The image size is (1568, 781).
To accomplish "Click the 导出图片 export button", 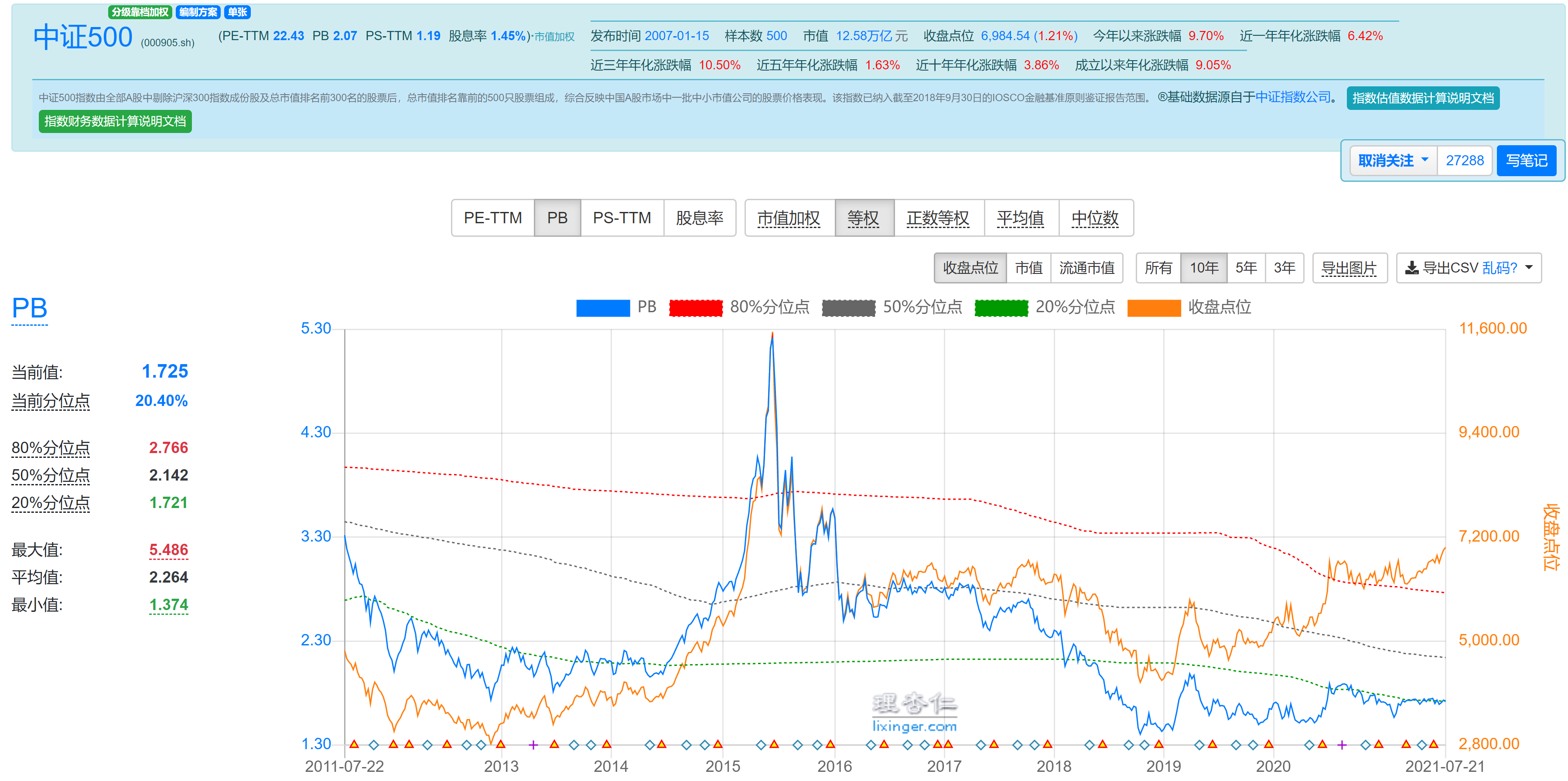I will (1349, 268).
